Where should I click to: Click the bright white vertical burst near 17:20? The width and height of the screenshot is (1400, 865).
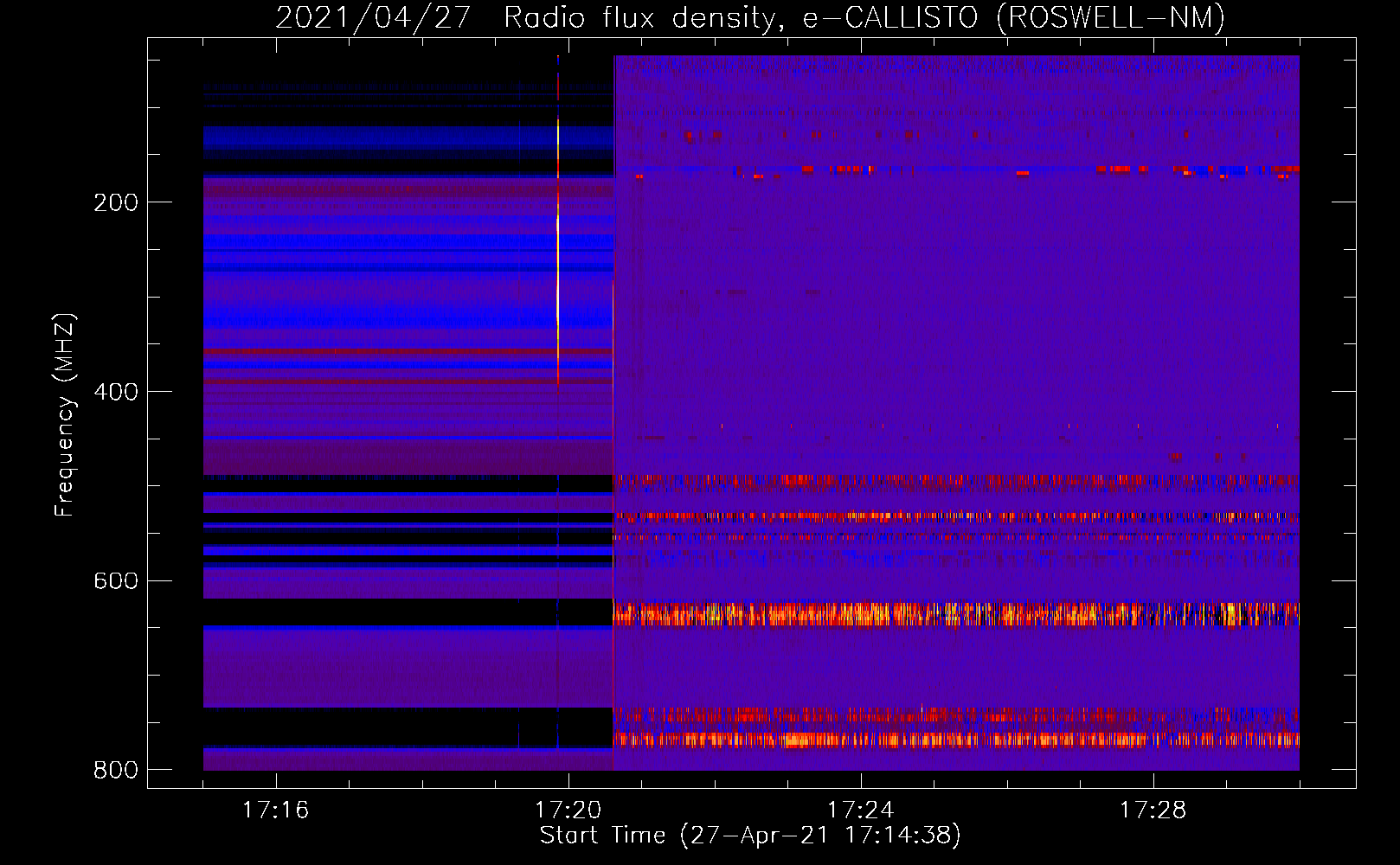[x=558, y=268]
